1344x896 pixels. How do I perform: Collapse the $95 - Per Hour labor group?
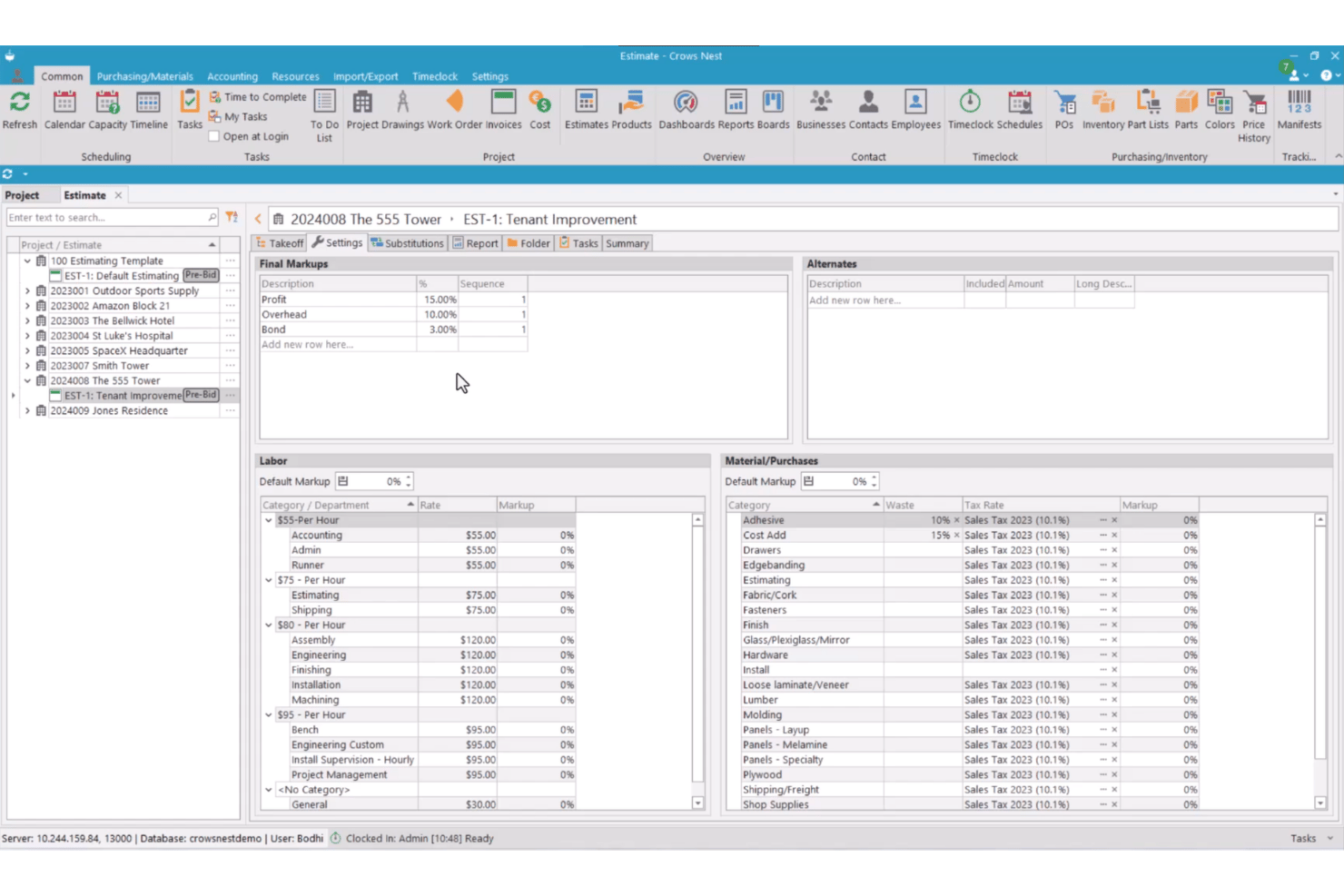(x=269, y=714)
